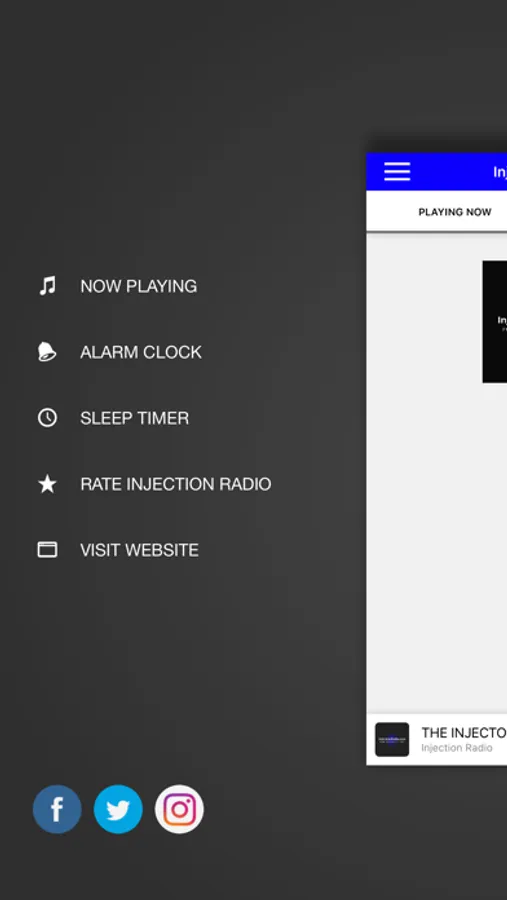
Task: Click the alarm bell icon
Action: tap(47, 351)
